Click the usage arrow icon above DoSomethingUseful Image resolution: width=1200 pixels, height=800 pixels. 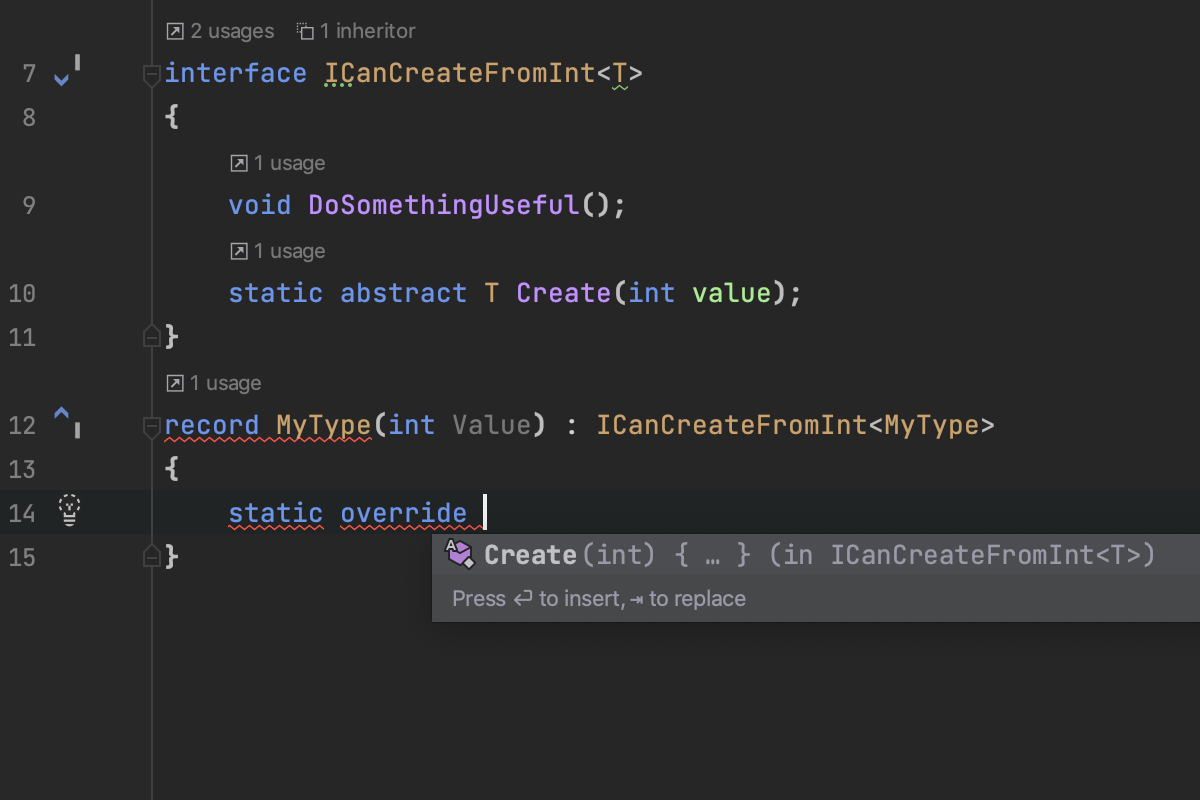238,163
